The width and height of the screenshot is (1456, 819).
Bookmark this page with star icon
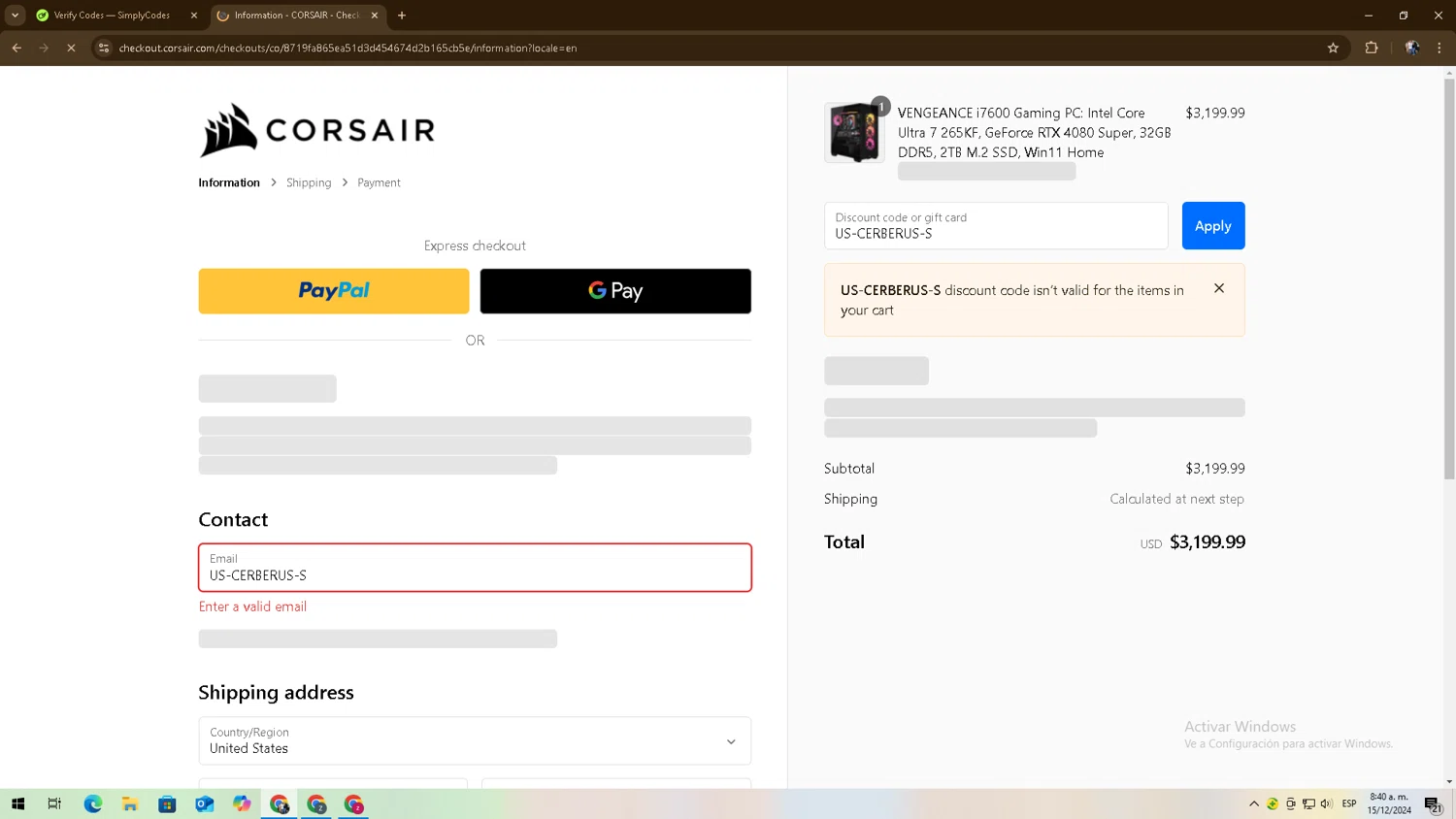[x=1333, y=48]
